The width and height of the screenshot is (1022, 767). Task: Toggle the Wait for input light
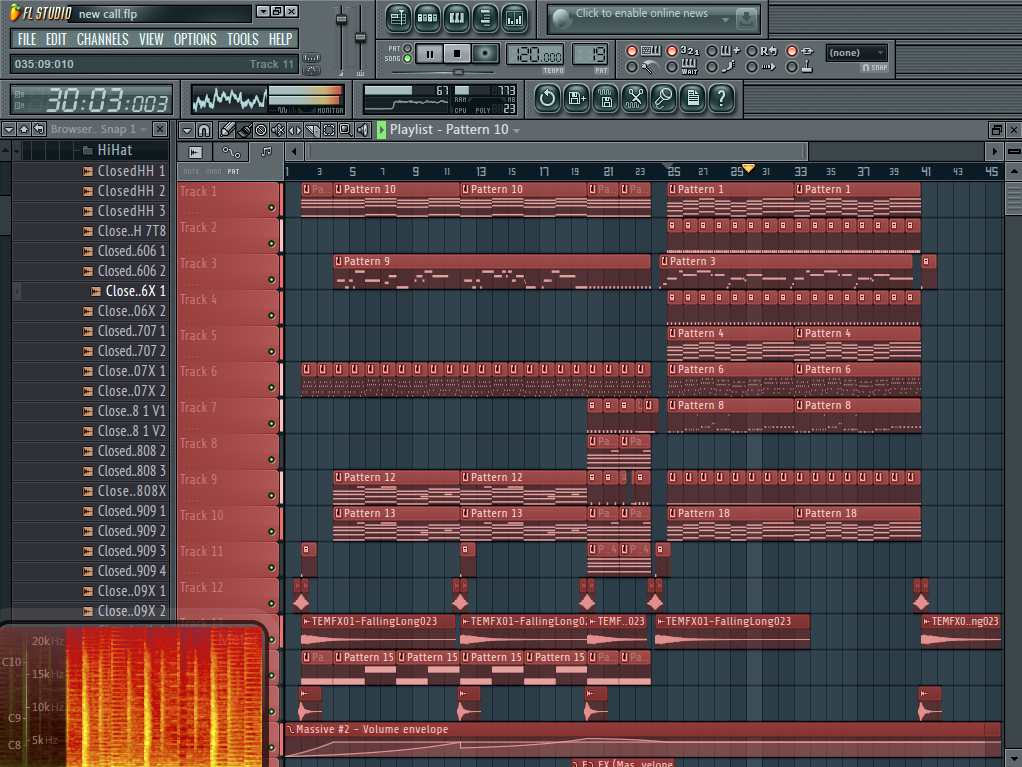[x=672, y=67]
